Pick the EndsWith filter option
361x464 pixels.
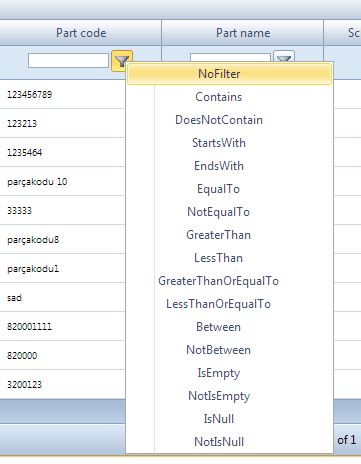tap(230, 166)
